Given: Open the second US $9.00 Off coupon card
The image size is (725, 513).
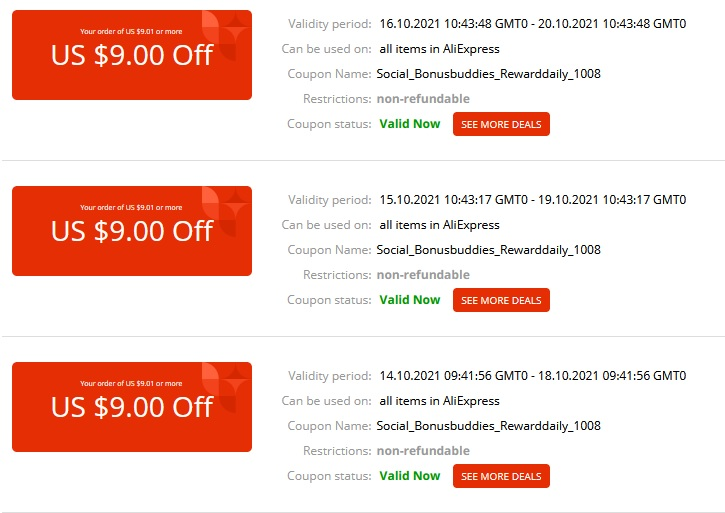Looking at the screenshot, I should pyautogui.click(x=132, y=231).
